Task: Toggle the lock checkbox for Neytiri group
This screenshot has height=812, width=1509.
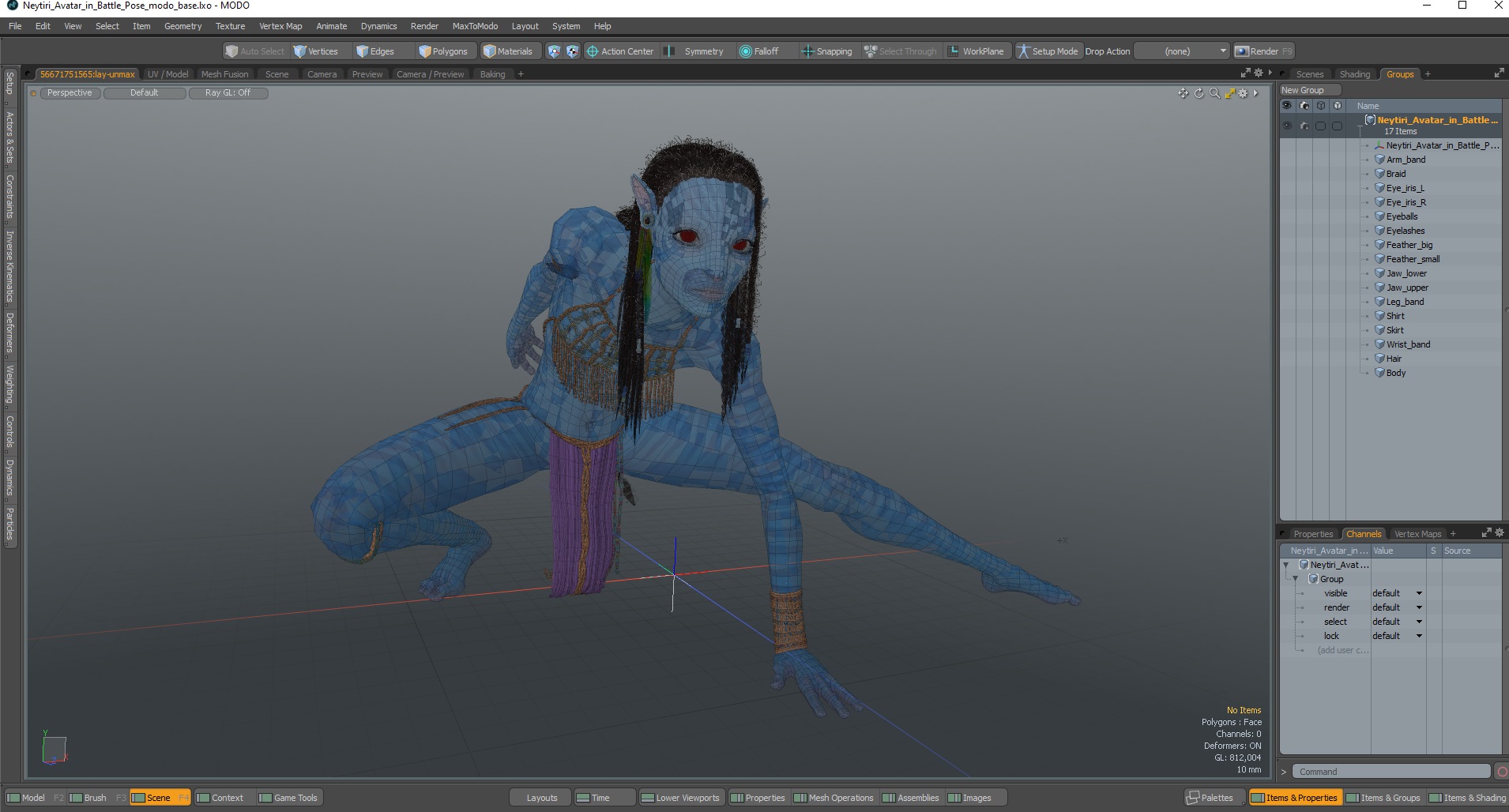Action: (x=1337, y=126)
